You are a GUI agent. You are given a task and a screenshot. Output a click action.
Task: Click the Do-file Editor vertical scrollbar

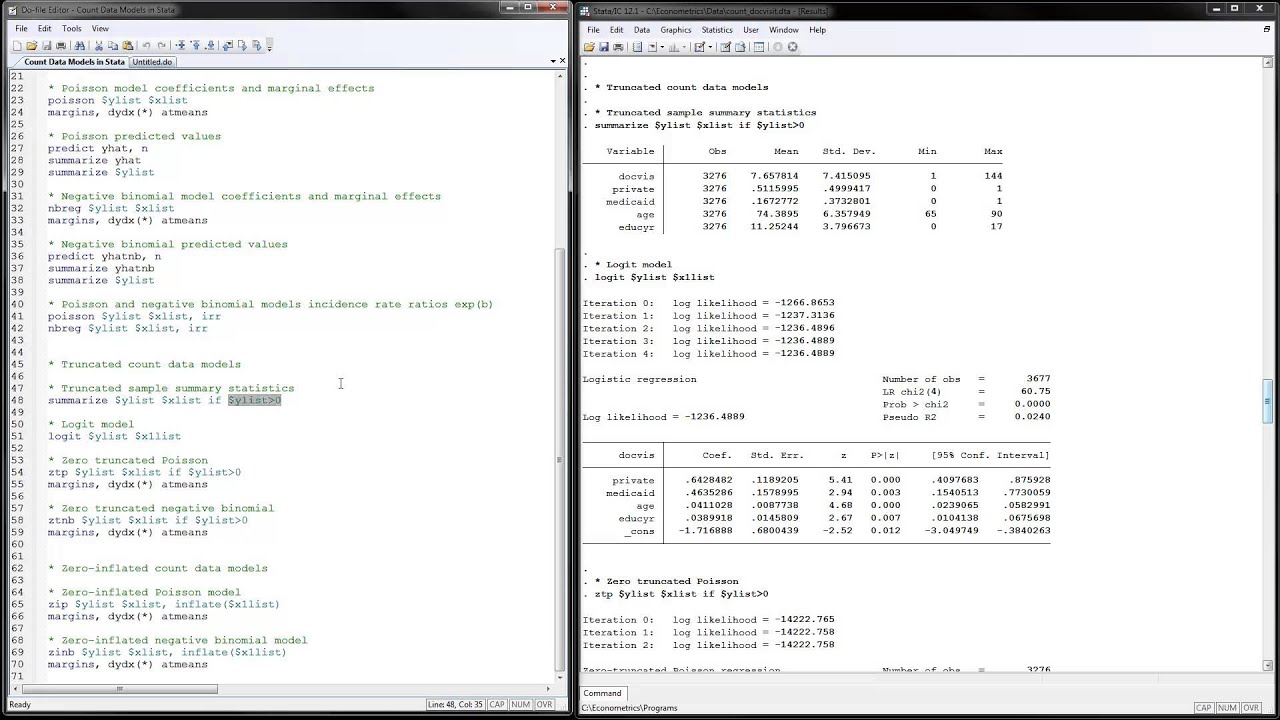pyautogui.click(x=560, y=460)
